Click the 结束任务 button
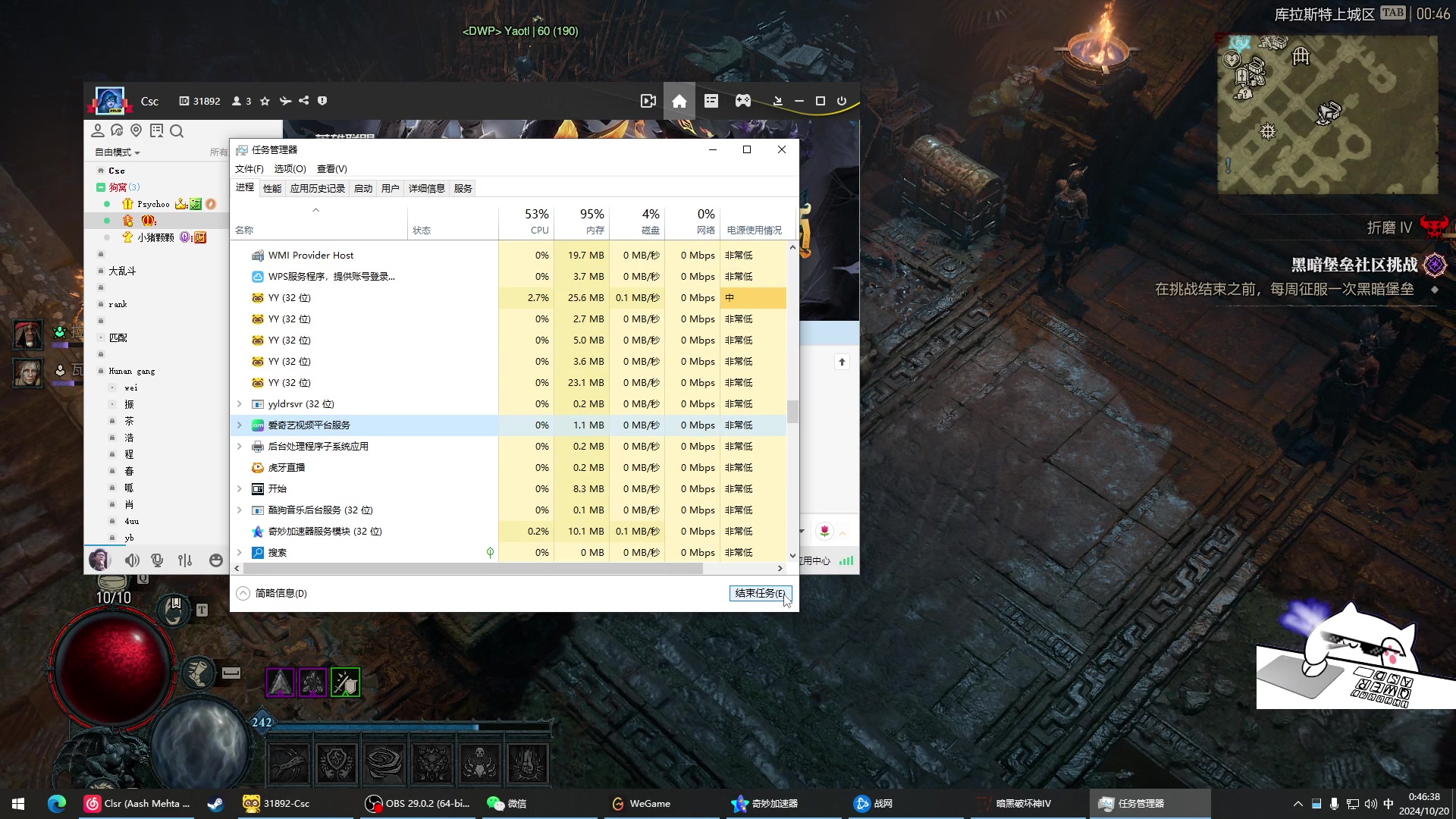The height and width of the screenshot is (819, 1456). coord(761,593)
